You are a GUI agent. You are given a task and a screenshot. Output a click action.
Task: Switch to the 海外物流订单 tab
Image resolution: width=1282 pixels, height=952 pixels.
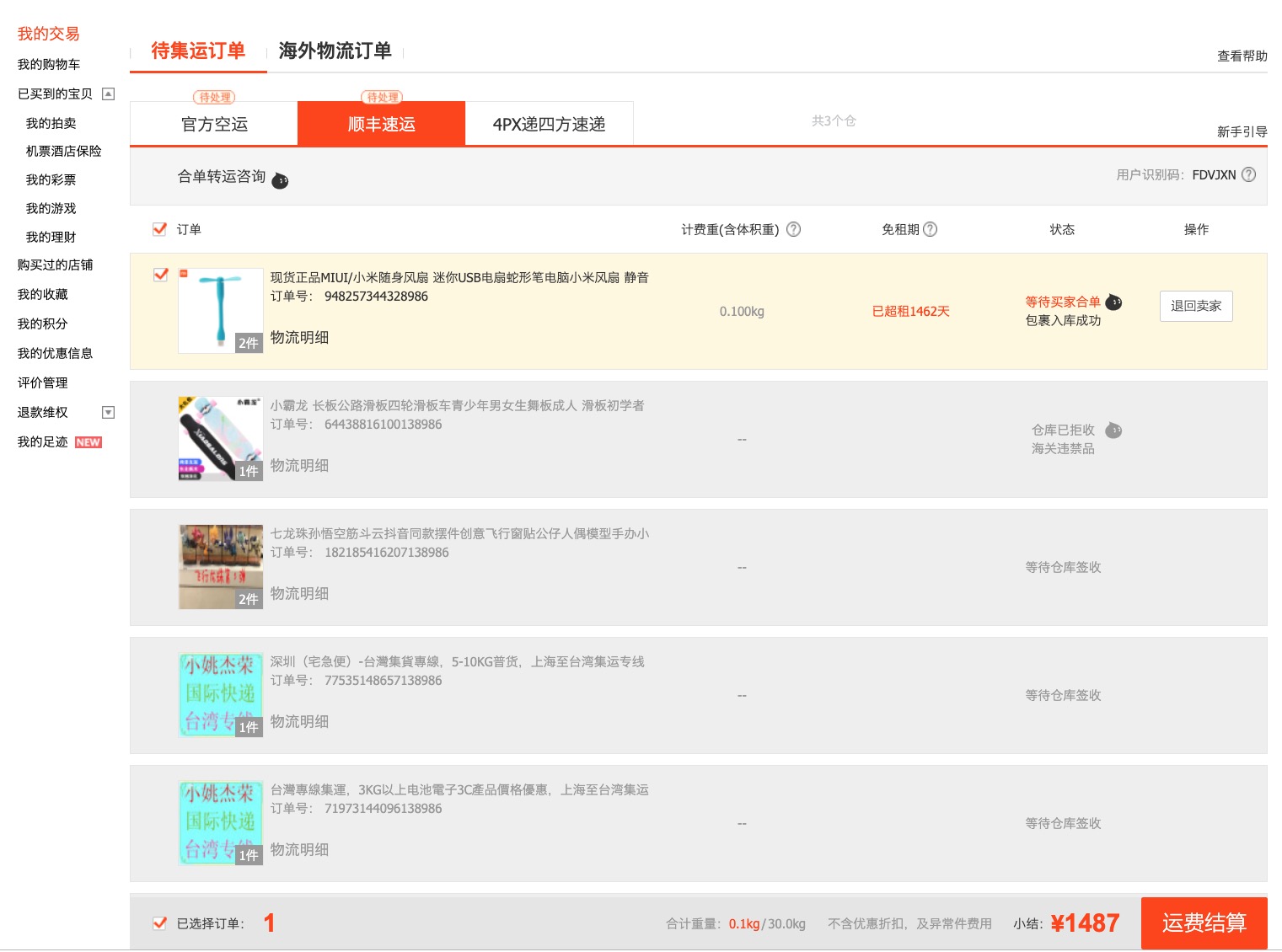[x=335, y=51]
